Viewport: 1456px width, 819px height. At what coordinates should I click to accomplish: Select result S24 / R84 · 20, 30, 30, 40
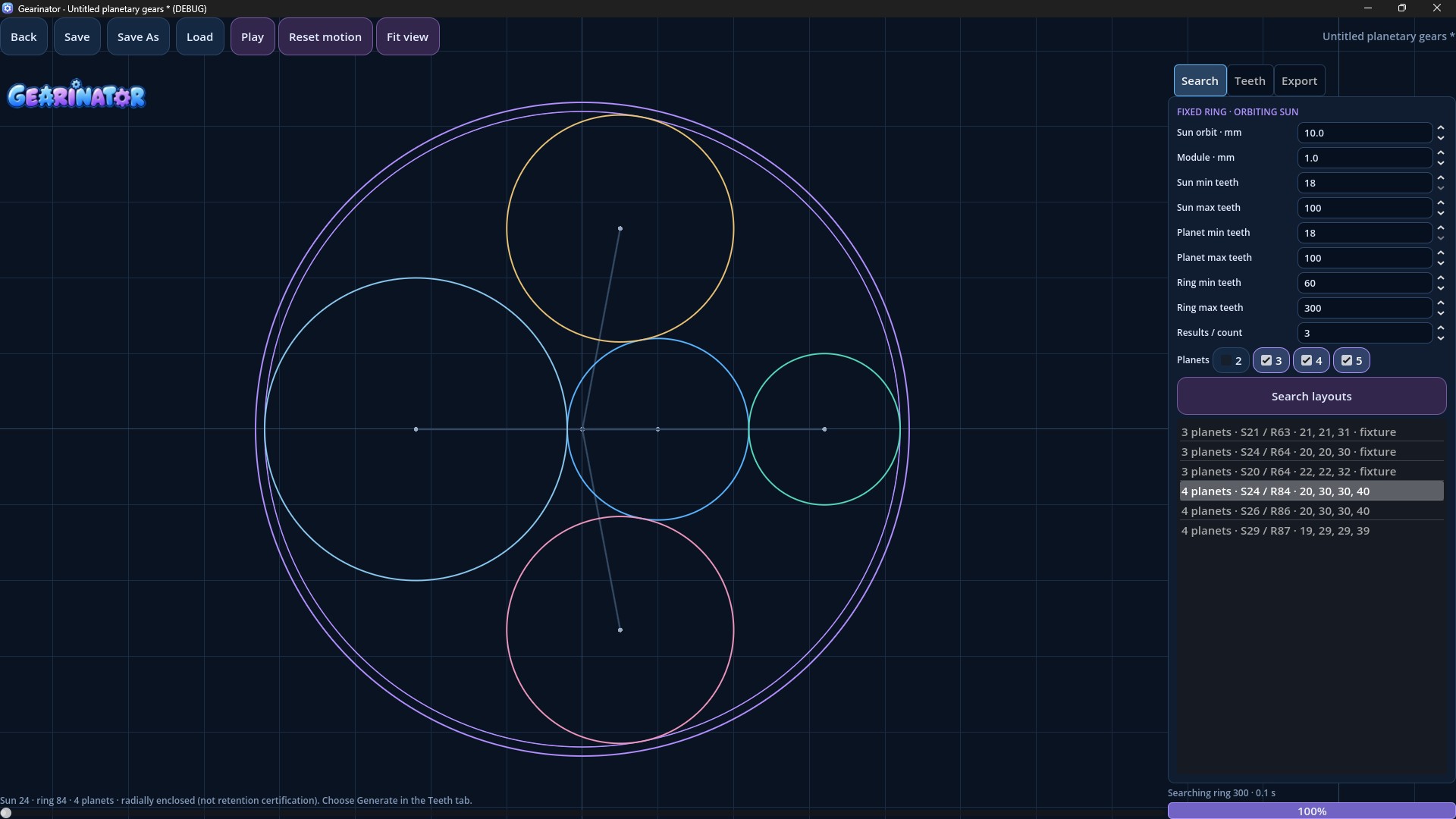1311,491
